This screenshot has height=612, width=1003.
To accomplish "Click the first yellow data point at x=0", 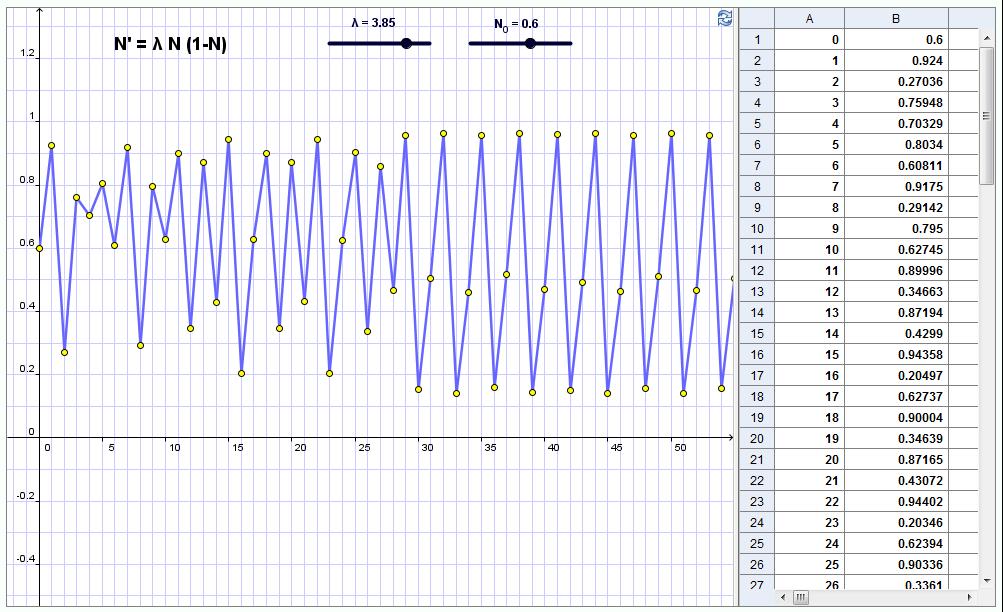I will [40, 248].
